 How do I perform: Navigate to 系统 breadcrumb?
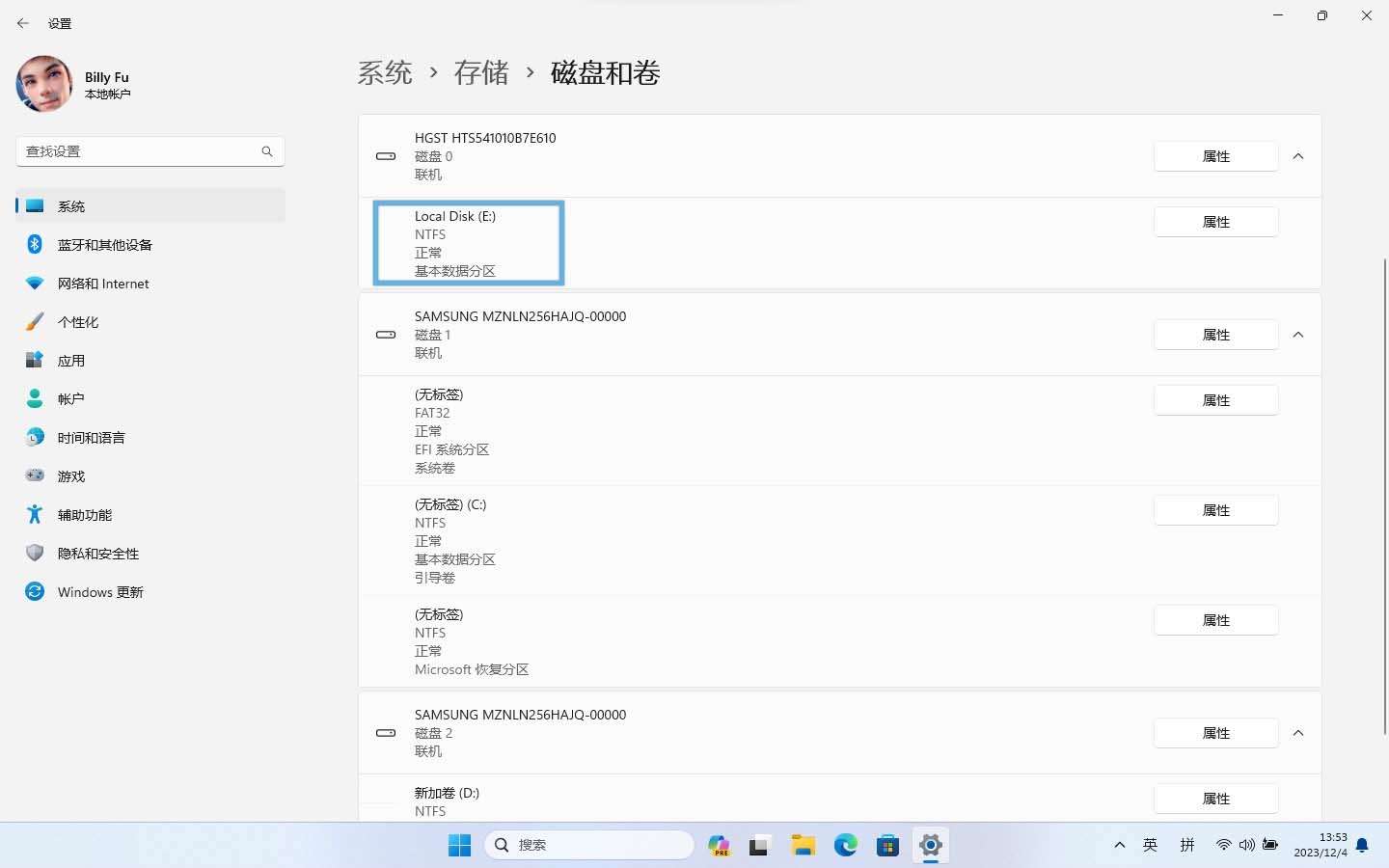coord(385,72)
